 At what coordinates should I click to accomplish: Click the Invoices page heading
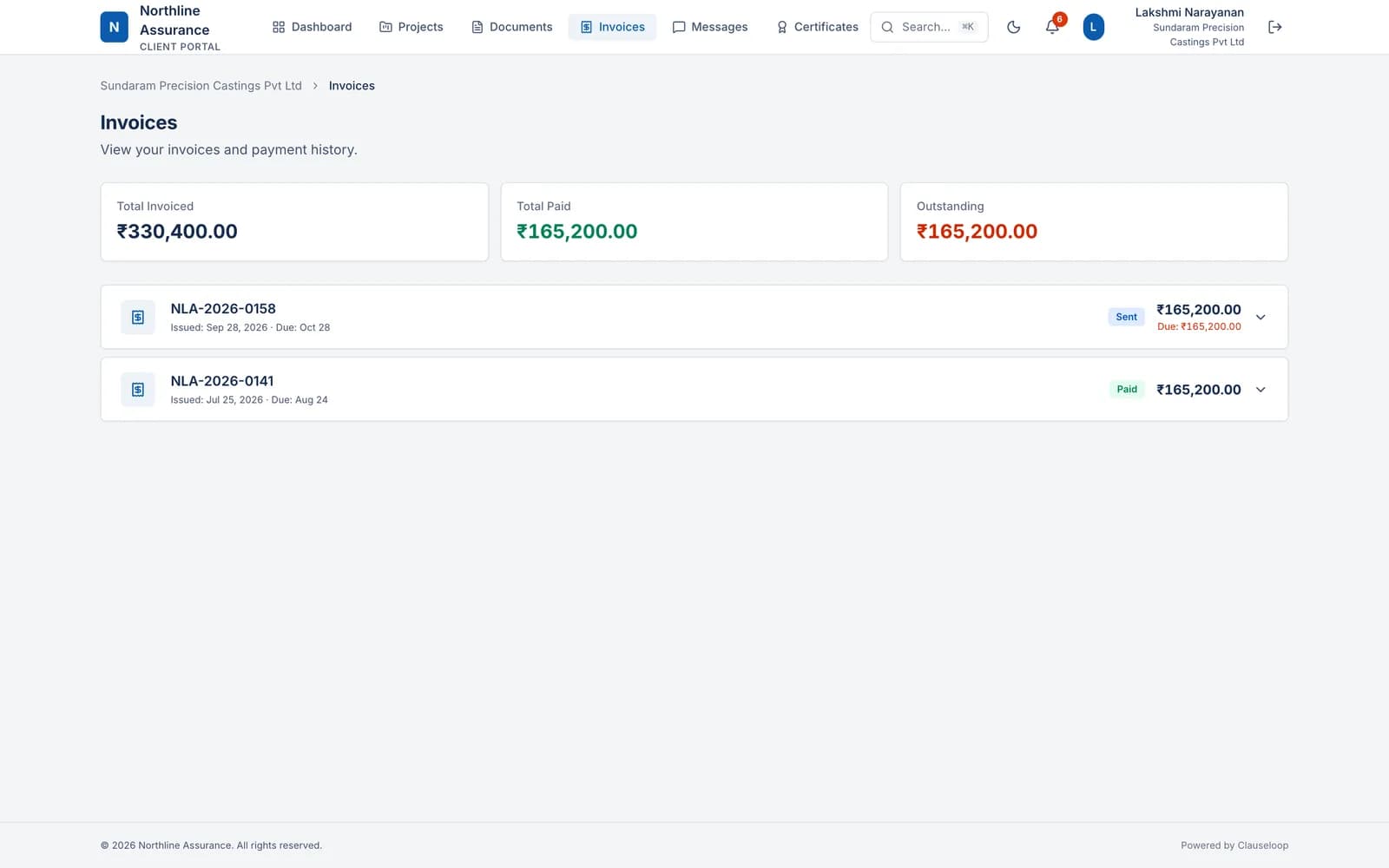point(139,122)
